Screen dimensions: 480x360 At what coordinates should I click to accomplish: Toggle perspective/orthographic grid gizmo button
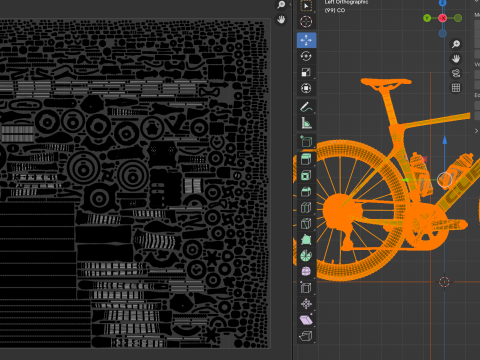pos(456,88)
